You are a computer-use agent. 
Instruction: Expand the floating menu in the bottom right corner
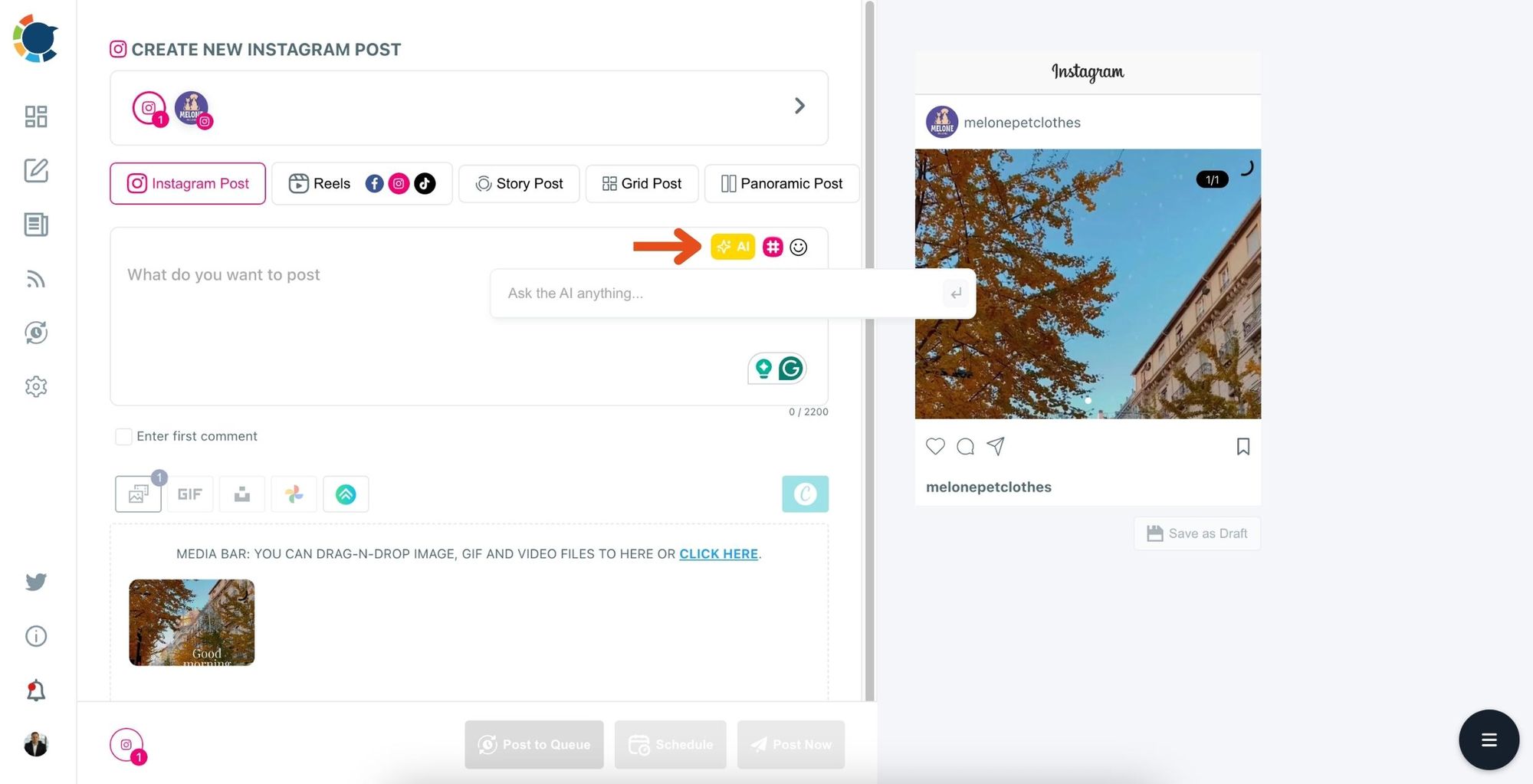(1489, 740)
